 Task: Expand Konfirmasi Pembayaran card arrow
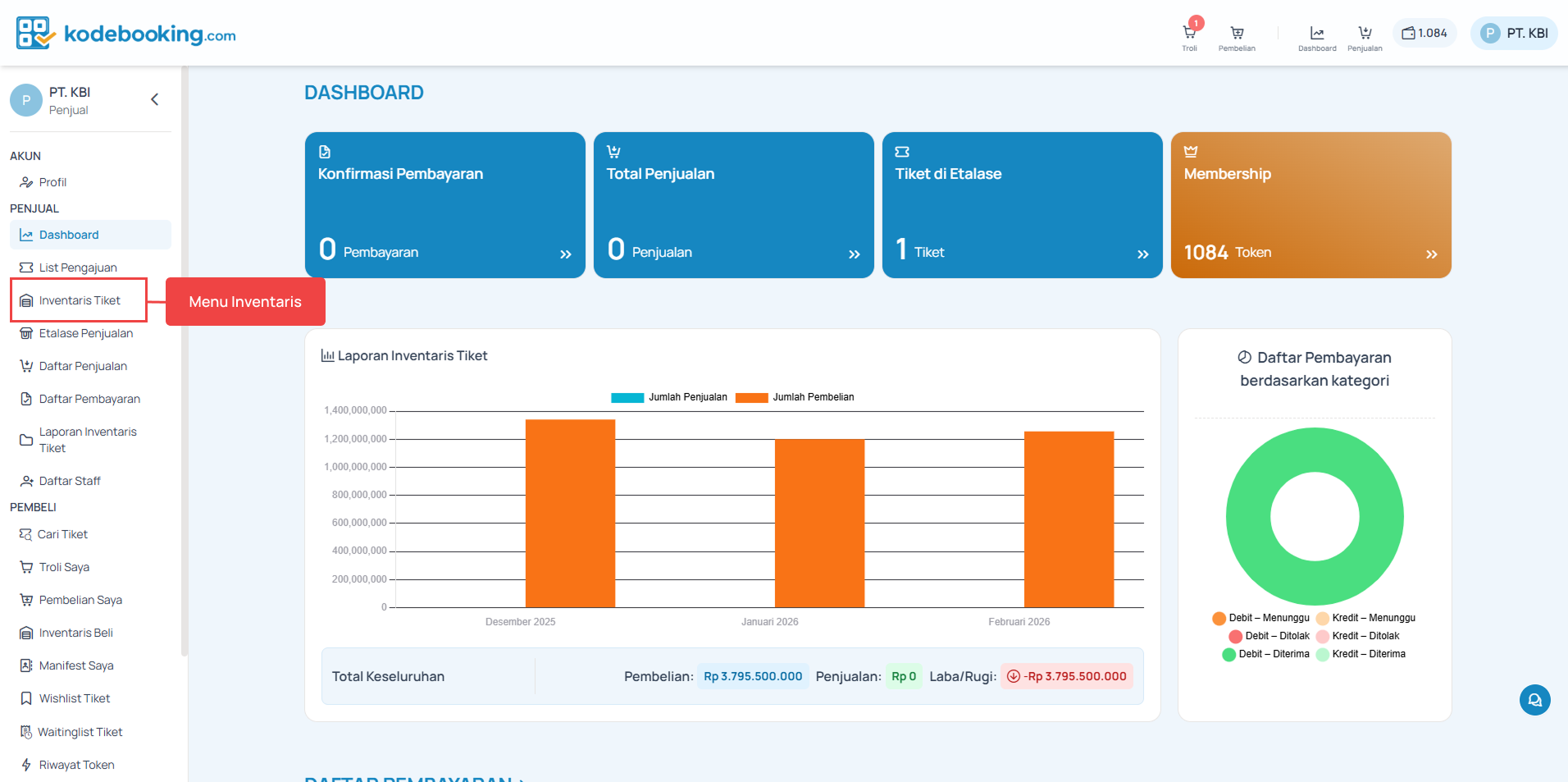[x=565, y=254]
